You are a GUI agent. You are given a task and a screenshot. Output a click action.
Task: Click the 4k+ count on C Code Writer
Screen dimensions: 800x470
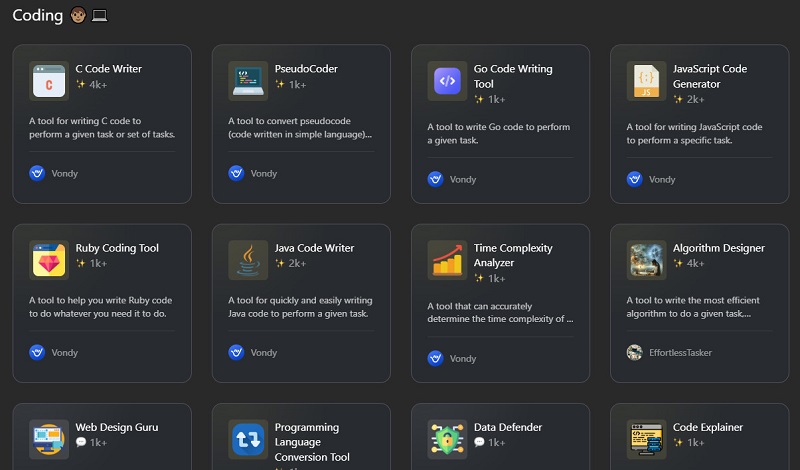point(98,85)
